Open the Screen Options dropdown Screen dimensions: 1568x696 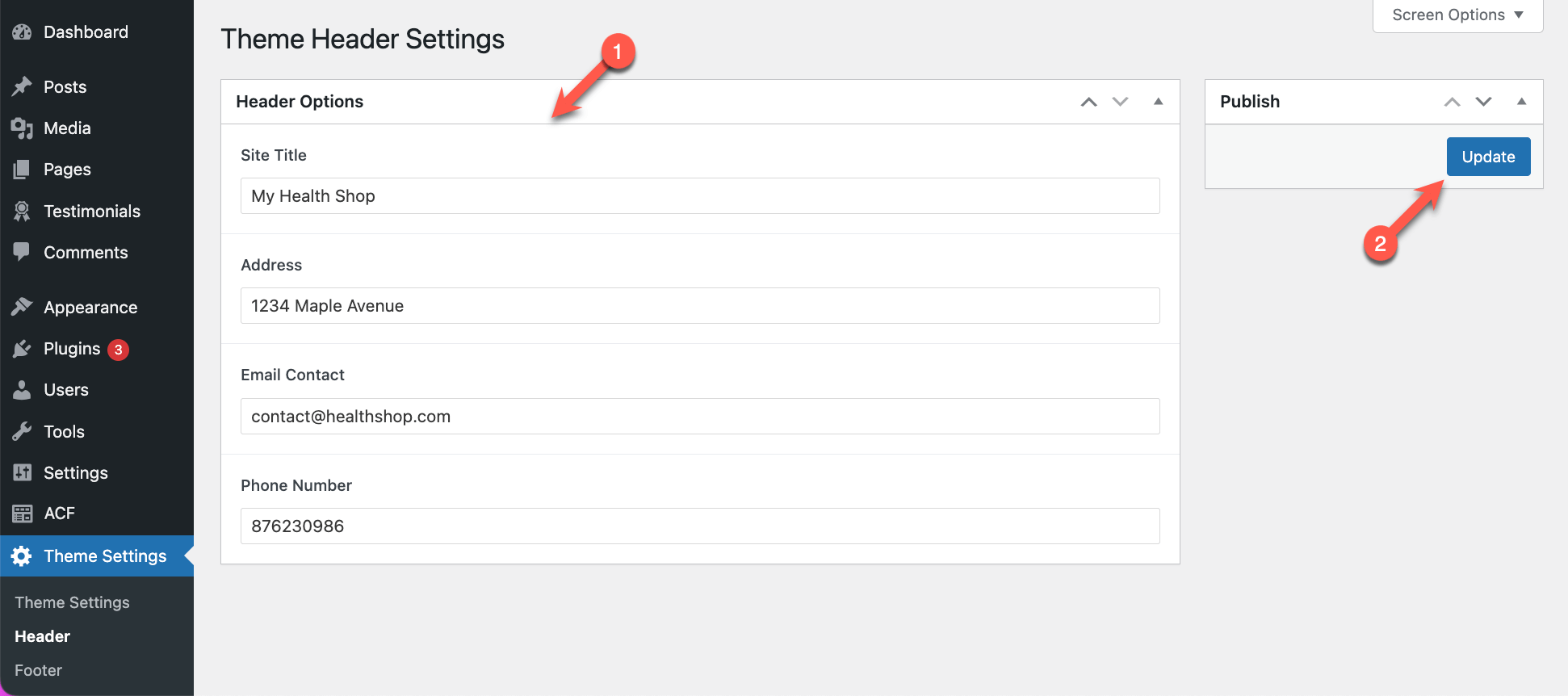[x=1457, y=15]
